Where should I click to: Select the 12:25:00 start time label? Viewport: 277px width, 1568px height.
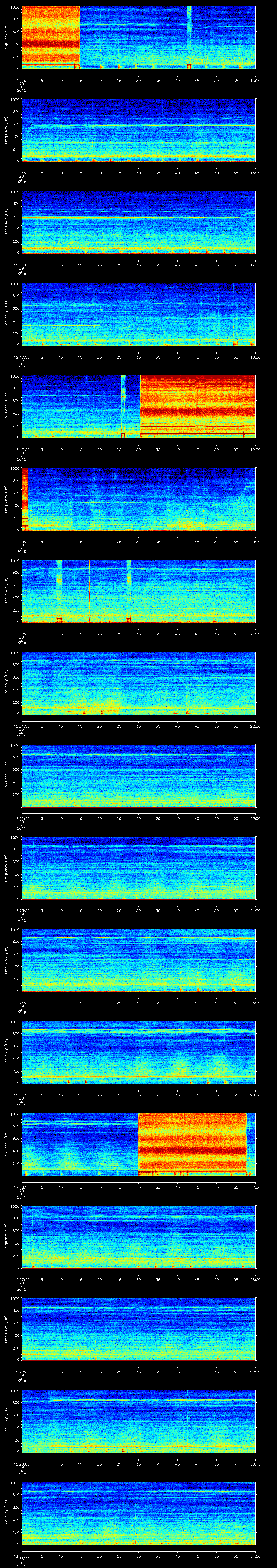click(21, 1095)
